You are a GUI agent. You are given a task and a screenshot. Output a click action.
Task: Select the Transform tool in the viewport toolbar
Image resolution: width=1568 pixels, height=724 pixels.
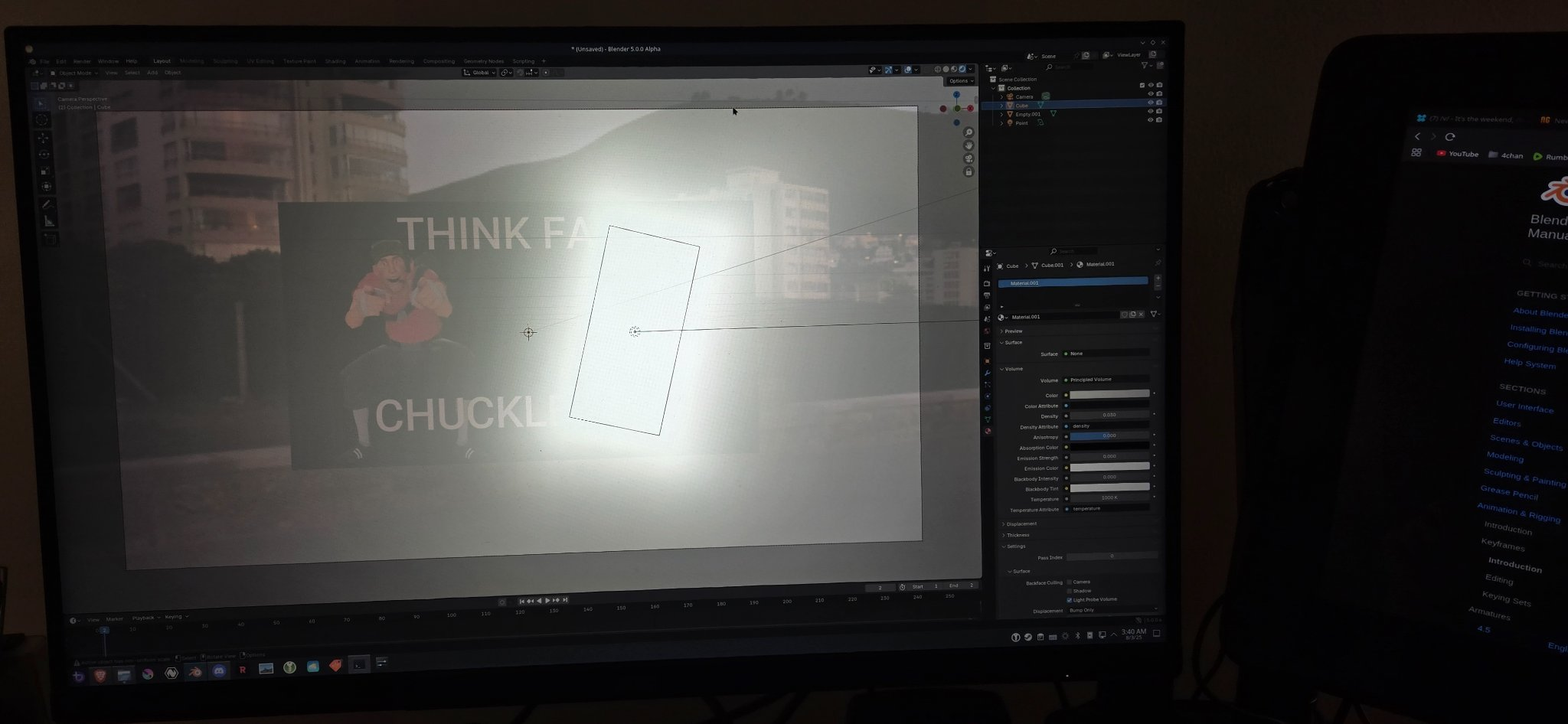pyautogui.click(x=46, y=187)
